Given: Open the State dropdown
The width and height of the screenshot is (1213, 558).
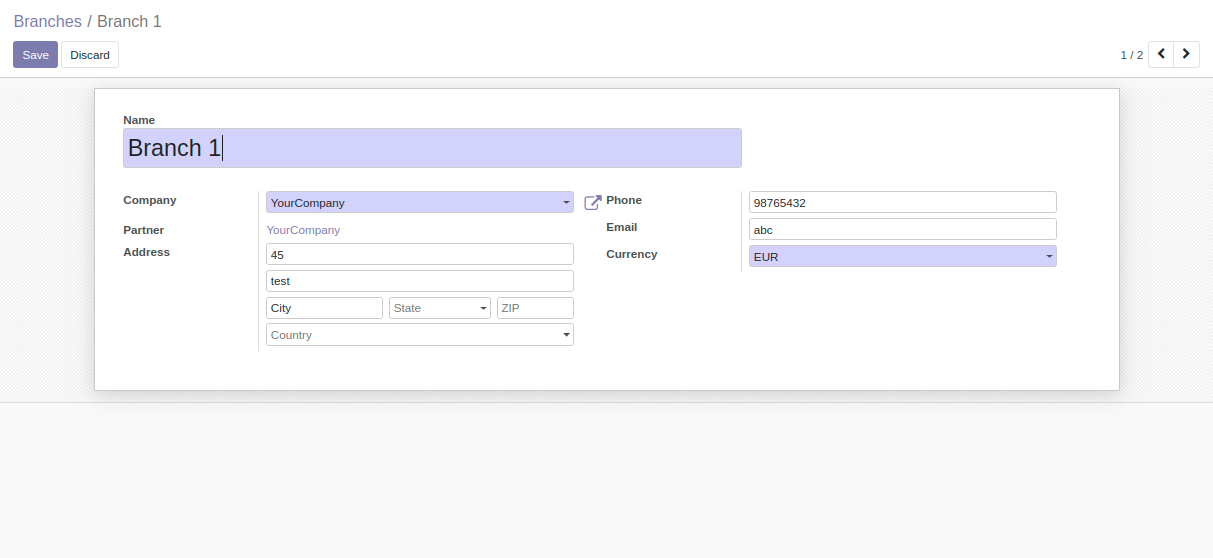Looking at the screenshot, I should [439, 308].
